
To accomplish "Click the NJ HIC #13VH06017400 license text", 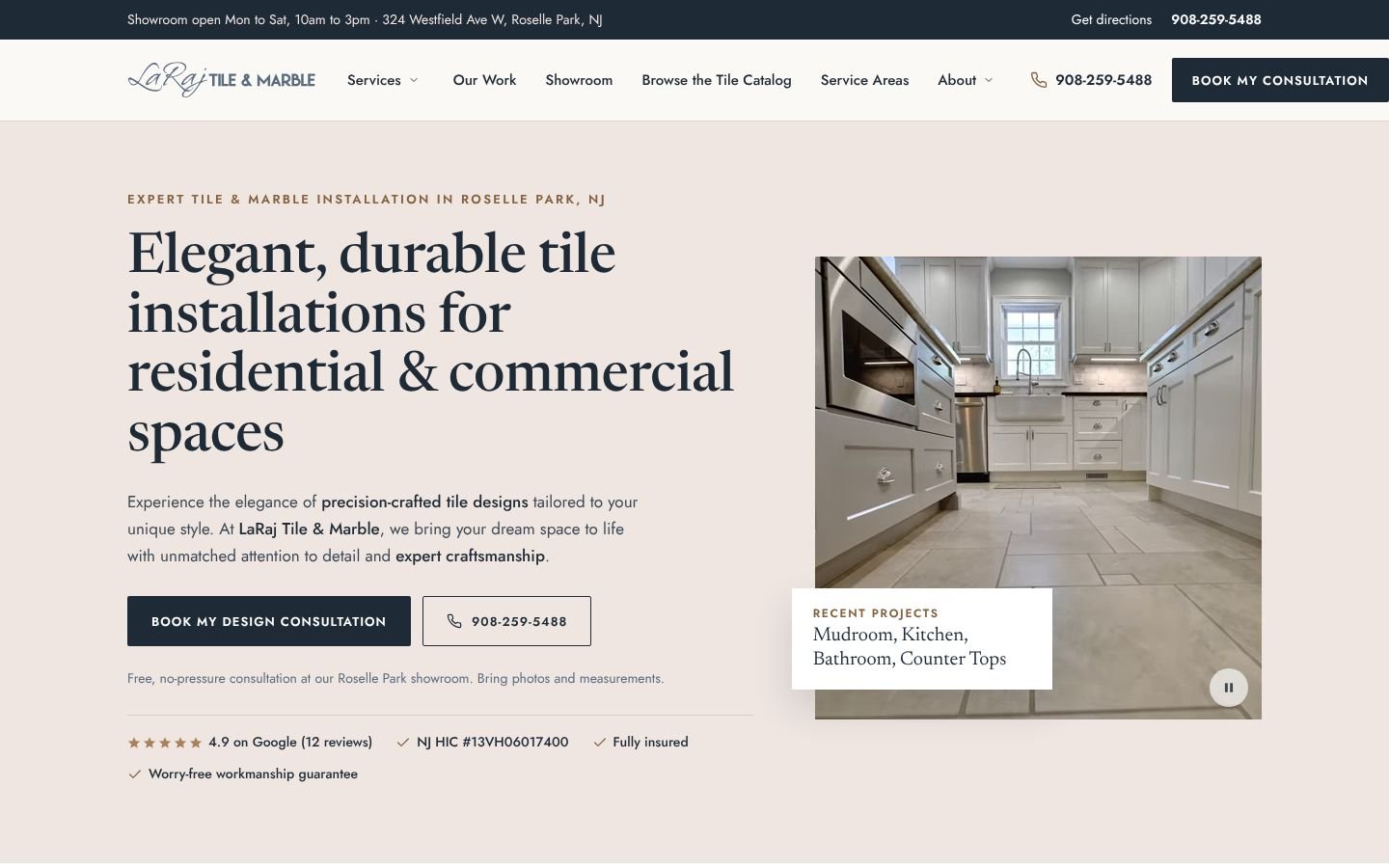I will (492, 743).
